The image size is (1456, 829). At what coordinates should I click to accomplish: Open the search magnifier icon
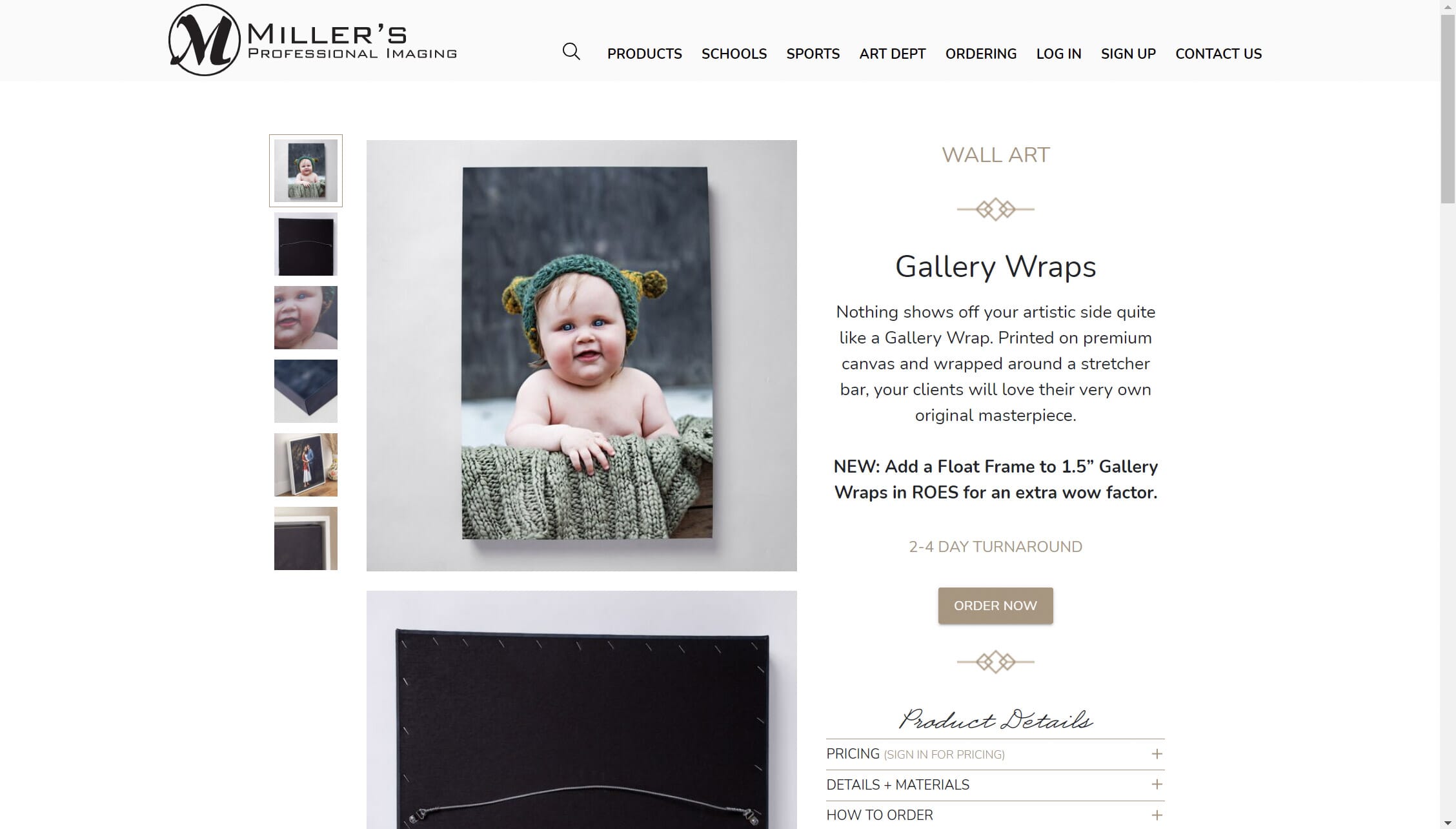(x=571, y=52)
